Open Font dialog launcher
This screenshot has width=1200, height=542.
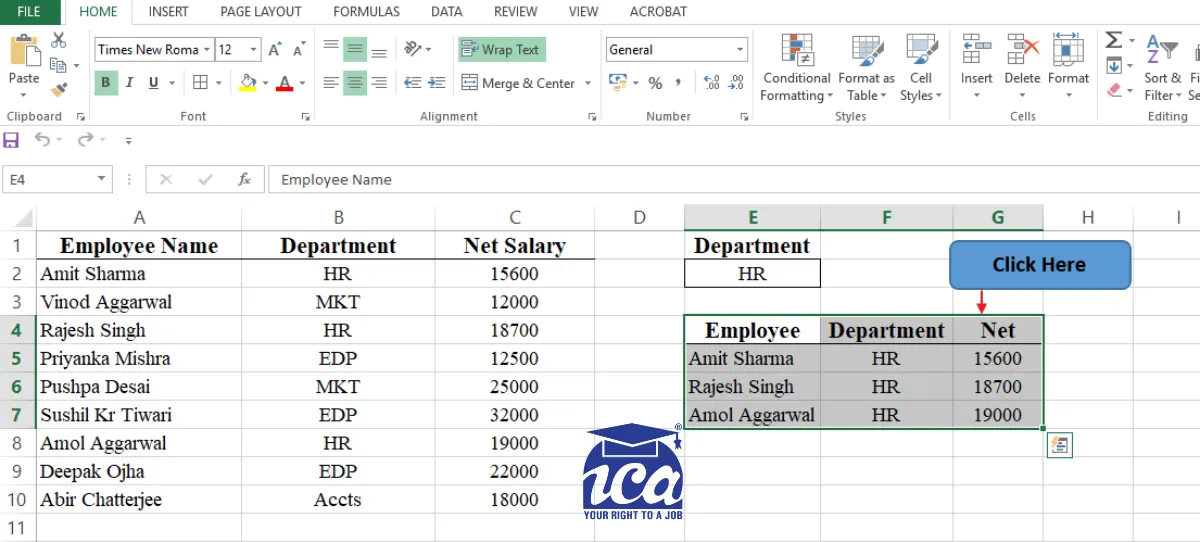(x=305, y=117)
